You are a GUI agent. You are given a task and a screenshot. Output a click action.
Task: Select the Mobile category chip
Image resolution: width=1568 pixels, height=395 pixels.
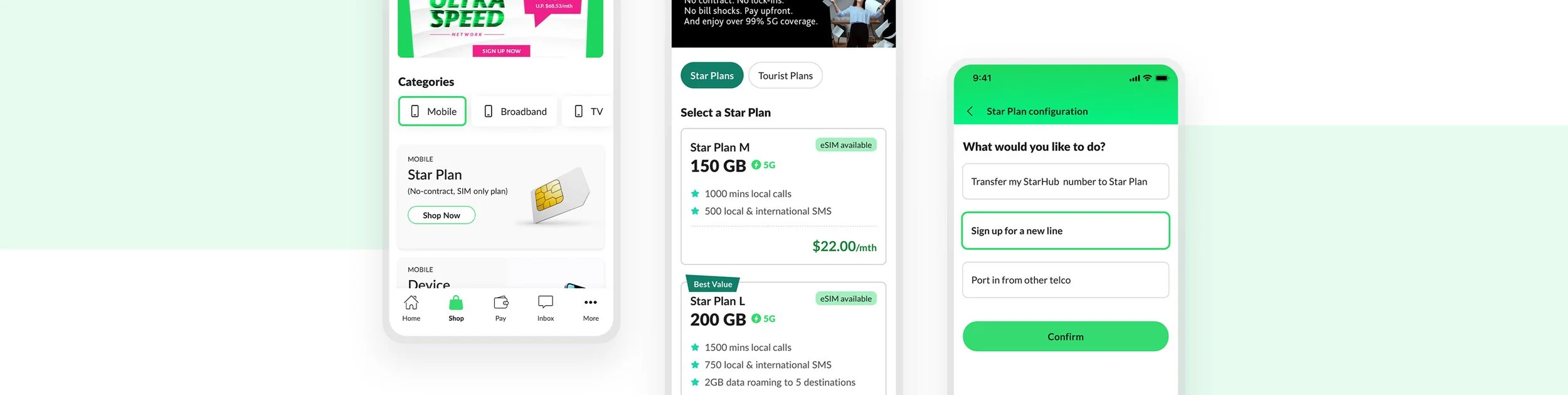point(432,111)
